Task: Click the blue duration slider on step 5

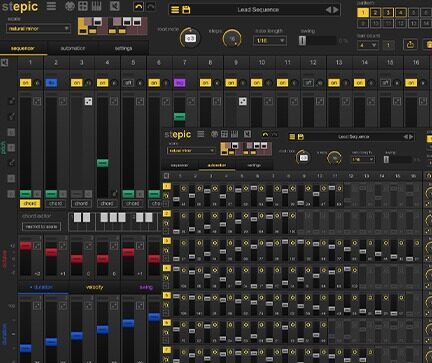Action: coord(128,323)
